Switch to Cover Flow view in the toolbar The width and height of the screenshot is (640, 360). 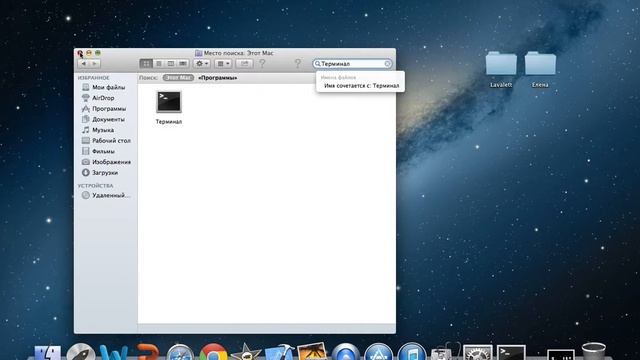pyautogui.click(x=183, y=64)
